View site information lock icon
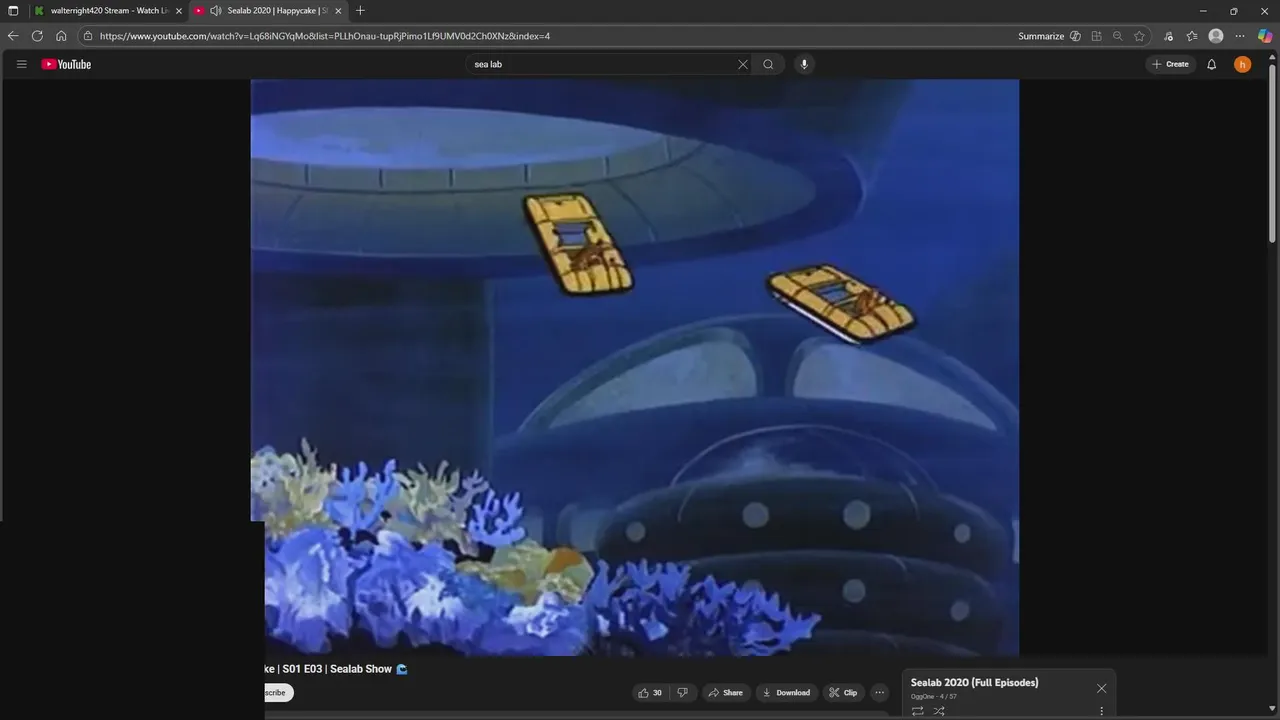This screenshot has height=720, width=1280. point(88,36)
